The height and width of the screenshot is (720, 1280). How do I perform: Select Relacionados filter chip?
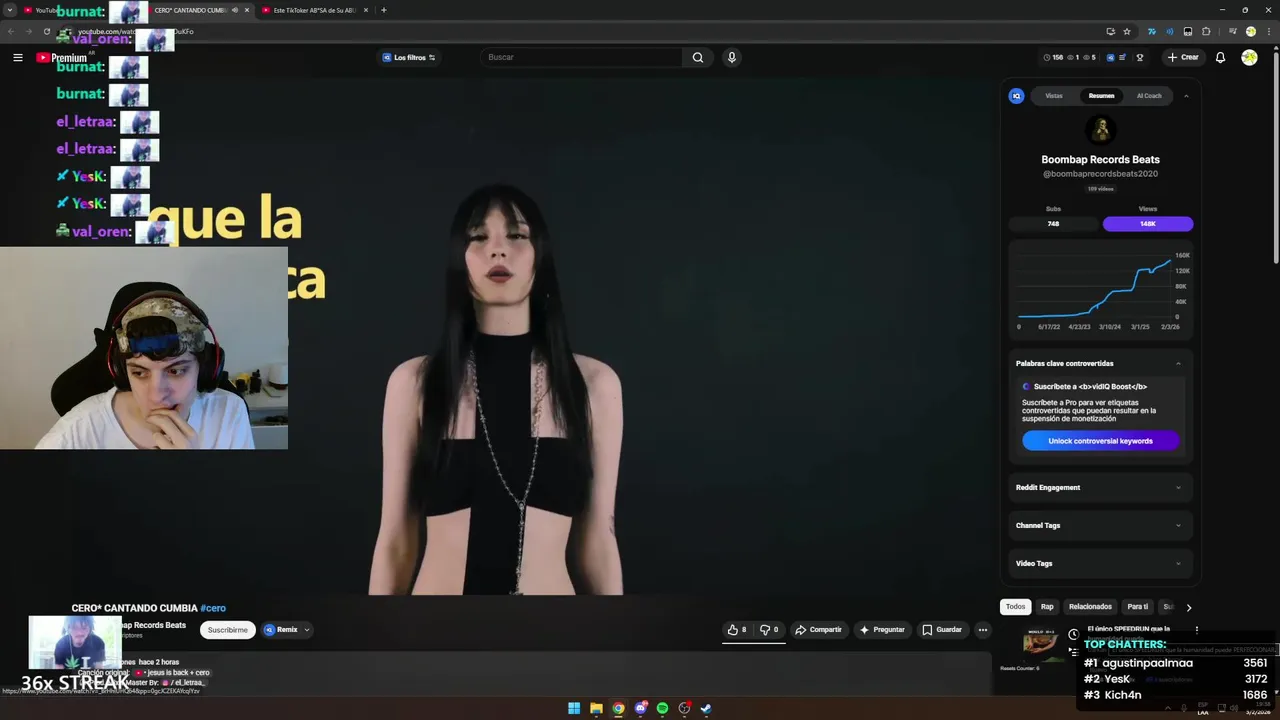coord(1090,607)
